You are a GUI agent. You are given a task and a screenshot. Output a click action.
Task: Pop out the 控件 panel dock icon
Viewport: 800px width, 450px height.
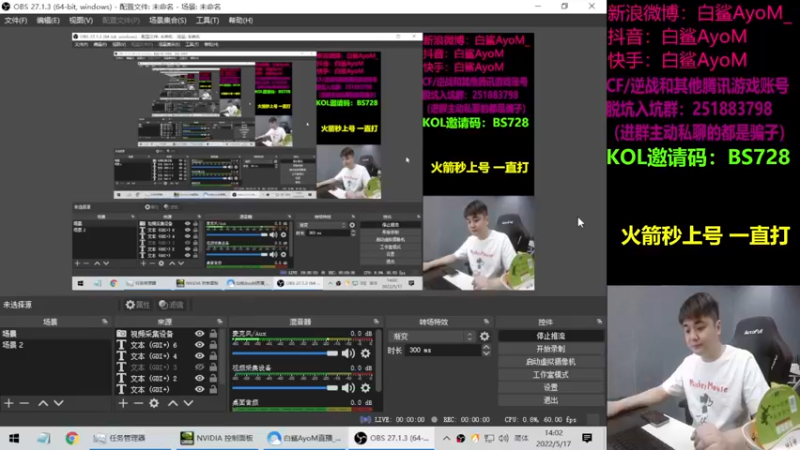point(599,321)
